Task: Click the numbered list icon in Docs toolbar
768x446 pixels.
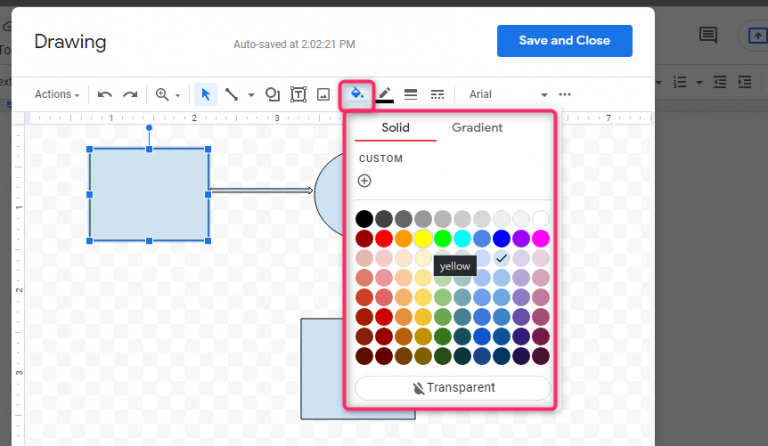Action: (x=680, y=82)
